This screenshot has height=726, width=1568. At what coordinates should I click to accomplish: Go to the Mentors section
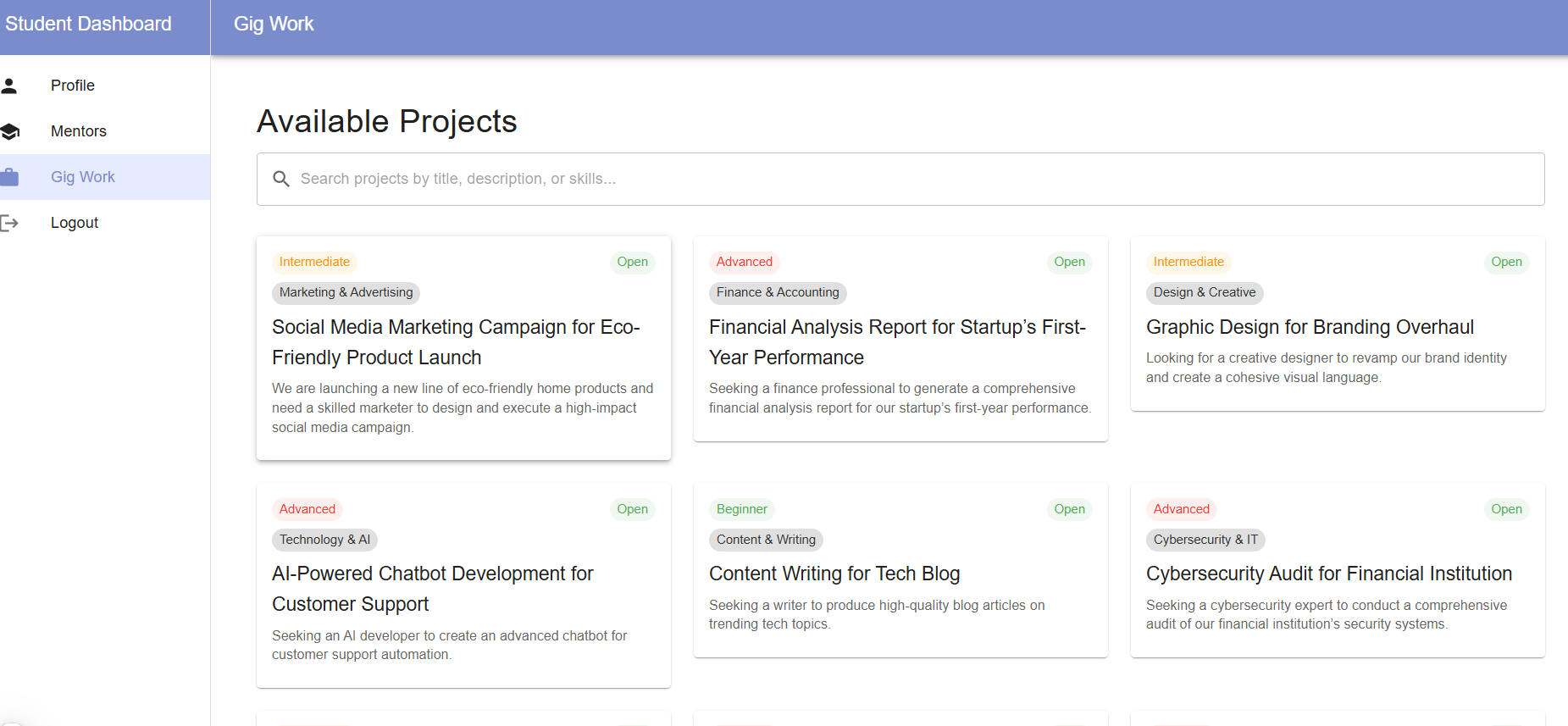point(79,131)
